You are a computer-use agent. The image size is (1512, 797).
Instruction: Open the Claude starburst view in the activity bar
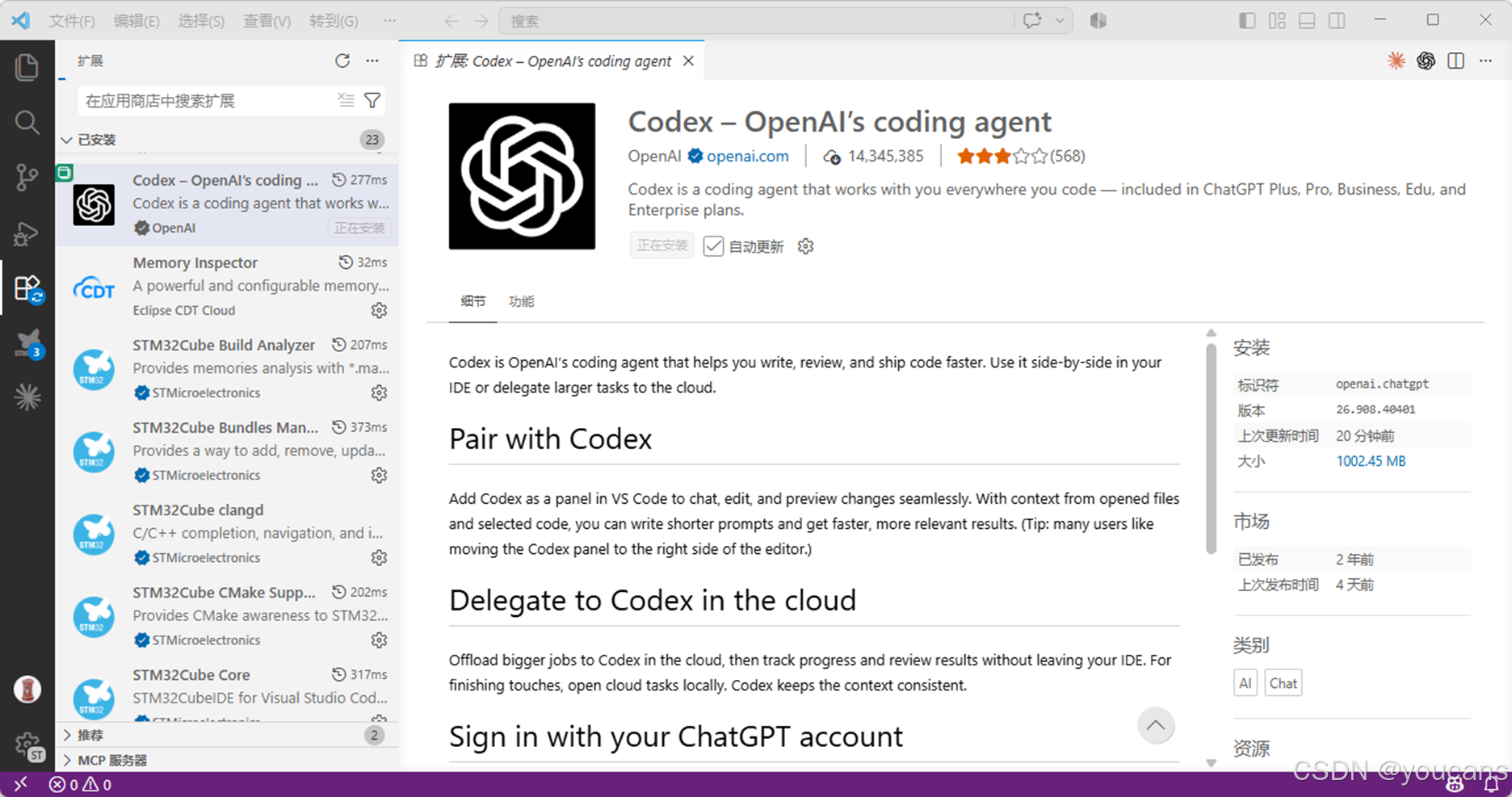(x=27, y=396)
